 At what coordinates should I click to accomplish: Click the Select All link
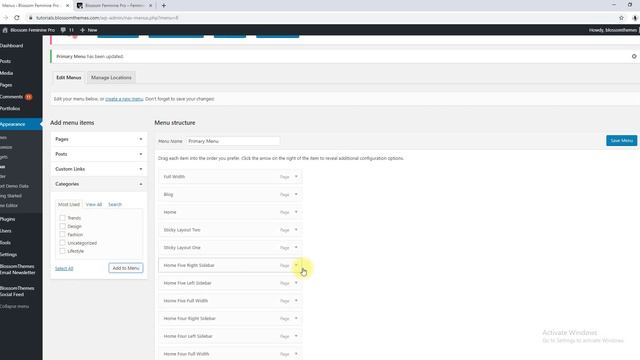coord(64,268)
